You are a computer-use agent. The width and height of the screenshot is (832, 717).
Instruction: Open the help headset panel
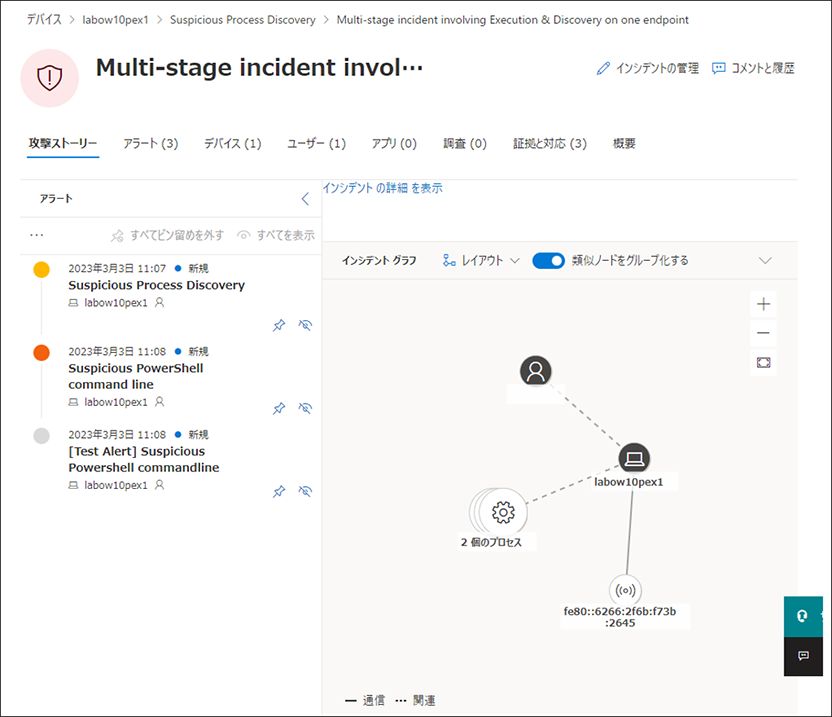(803, 616)
